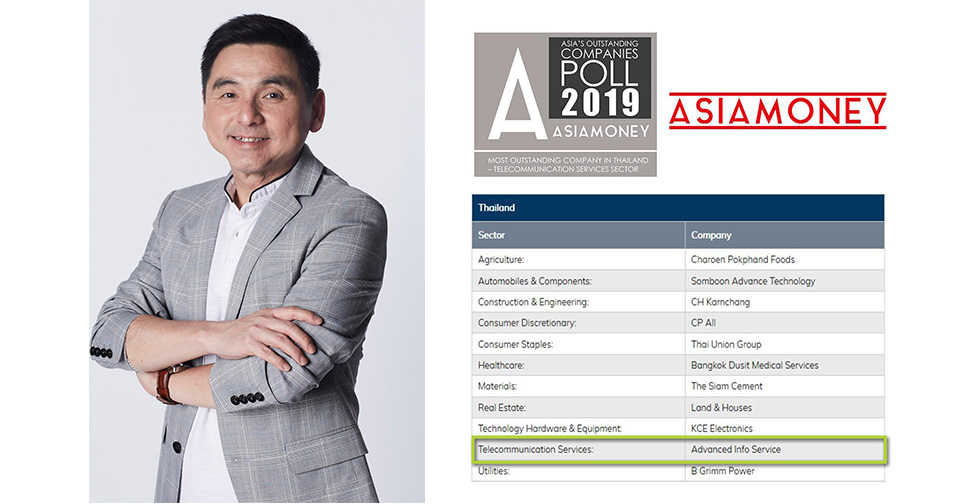The height and width of the screenshot is (504, 968).
Task: Select the Thailand table title bar
Action: pos(677,208)
